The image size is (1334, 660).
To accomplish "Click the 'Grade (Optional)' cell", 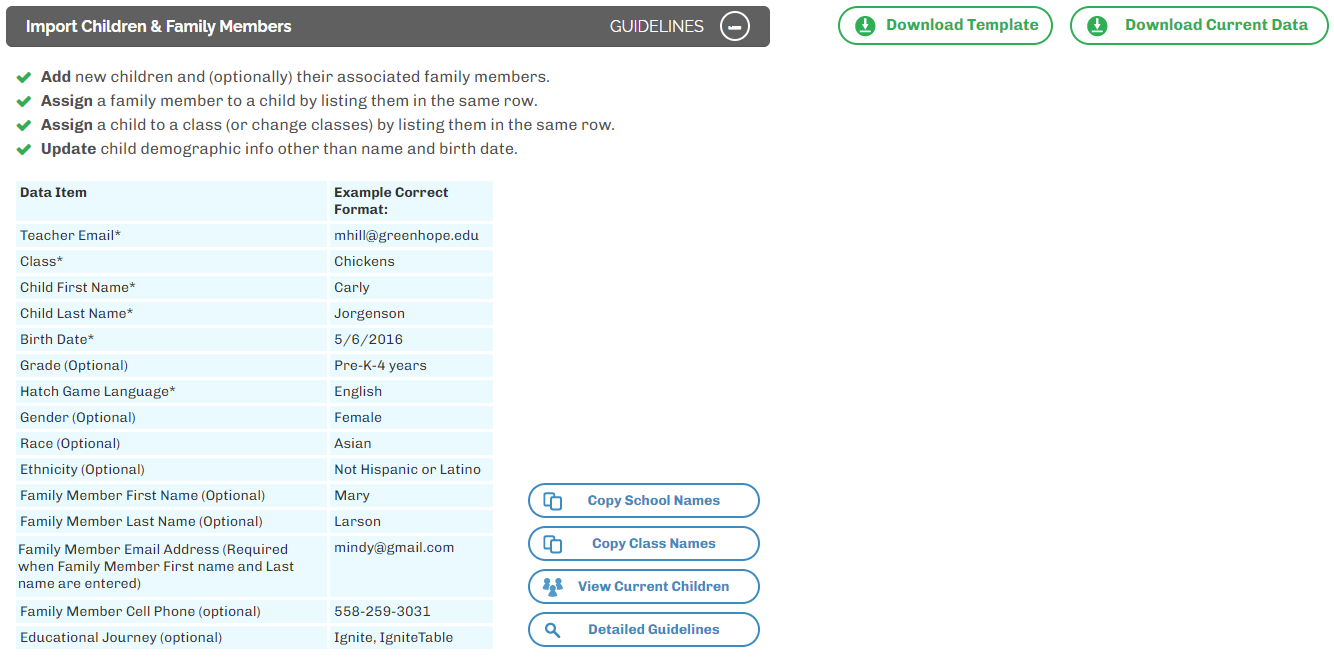I will click(x=172, y=365).
